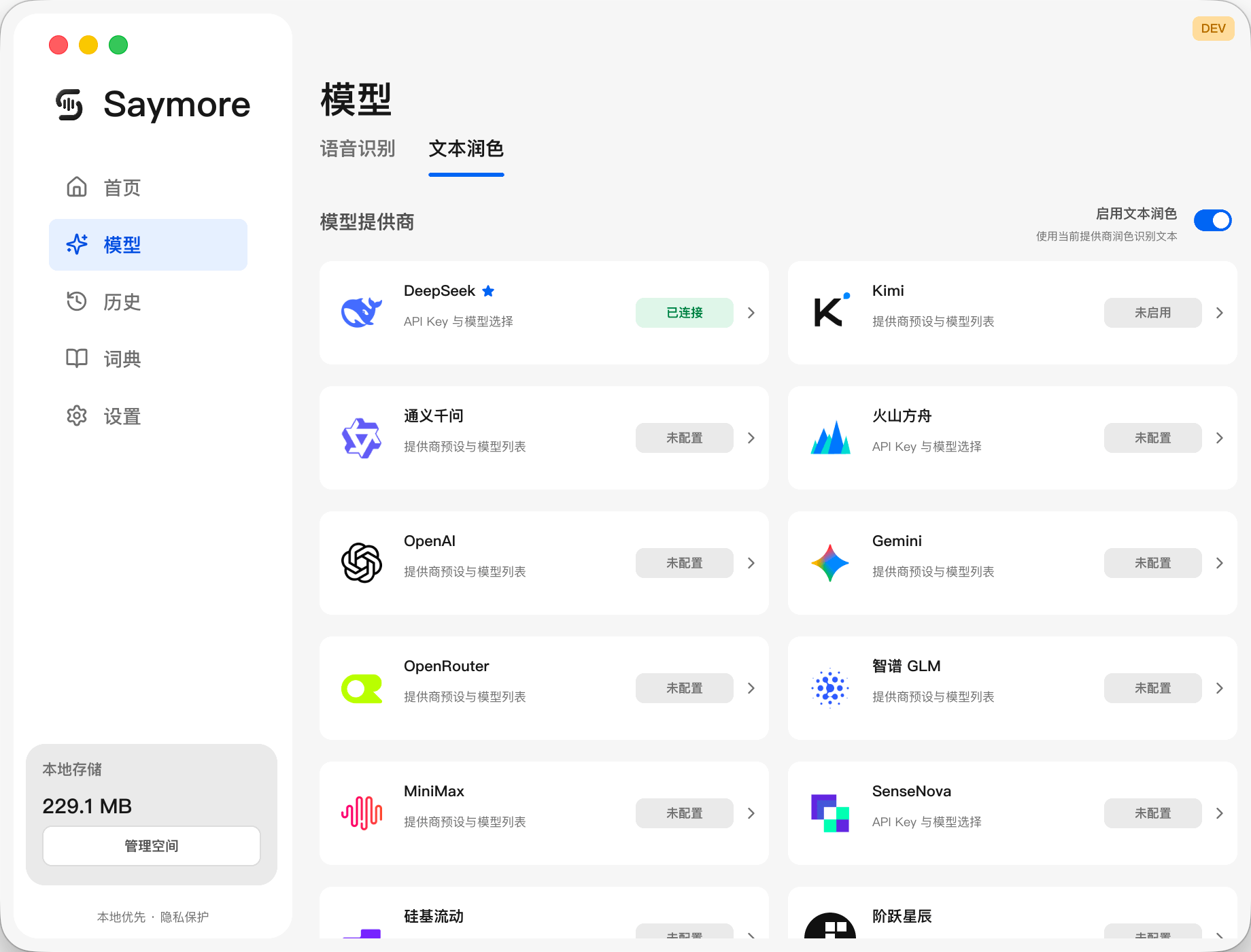Expand the OpenAI provider chevron

(751, 563)
